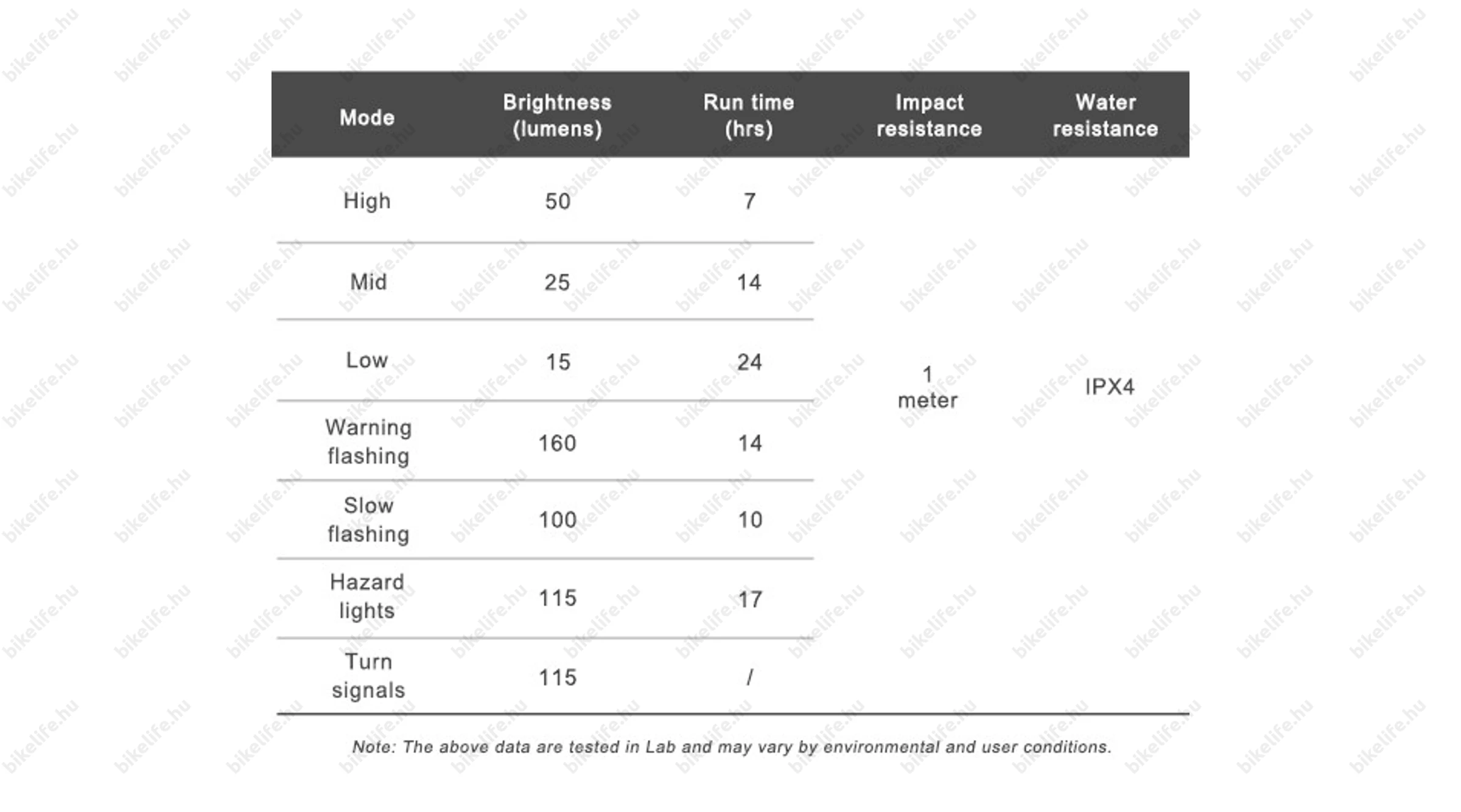
Task: Click the Run time (hrs) header
Action: click(x=749, y=115)
